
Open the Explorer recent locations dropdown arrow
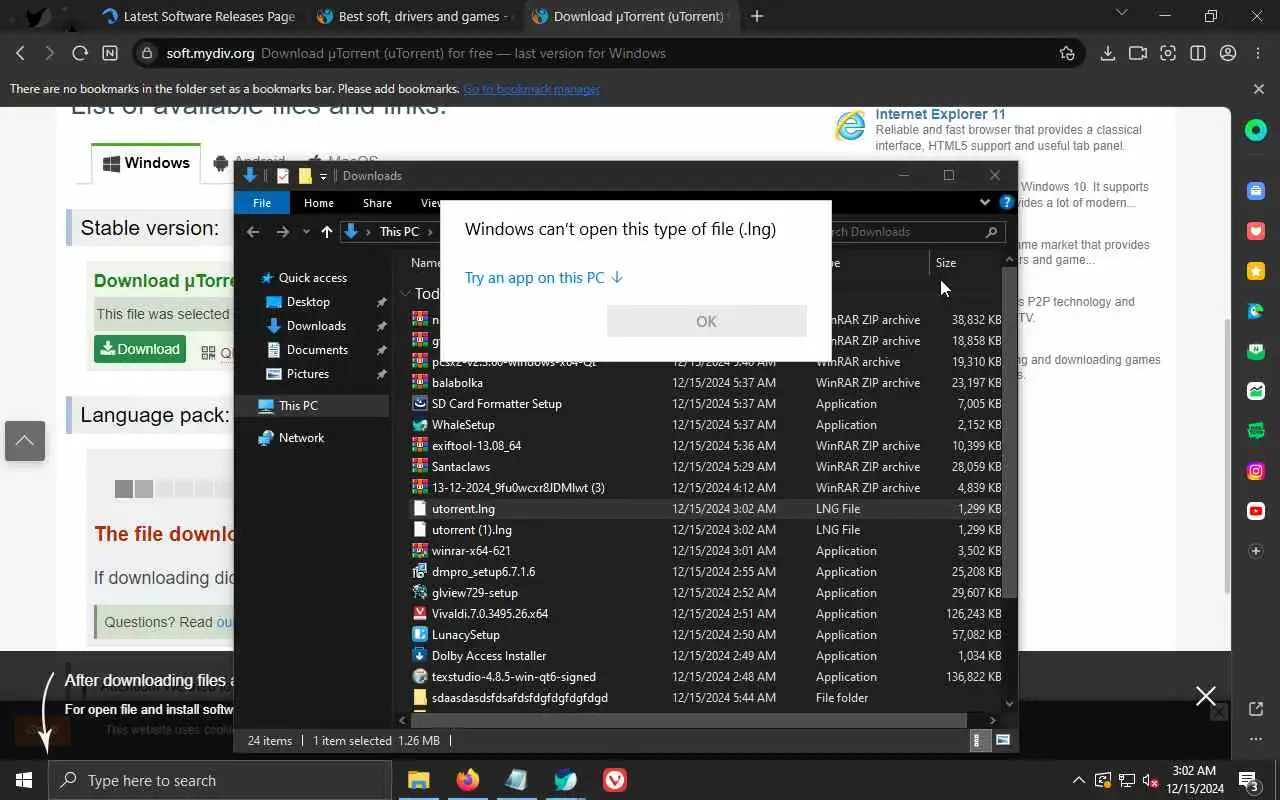pyautogui.click(x=305, y=232)
